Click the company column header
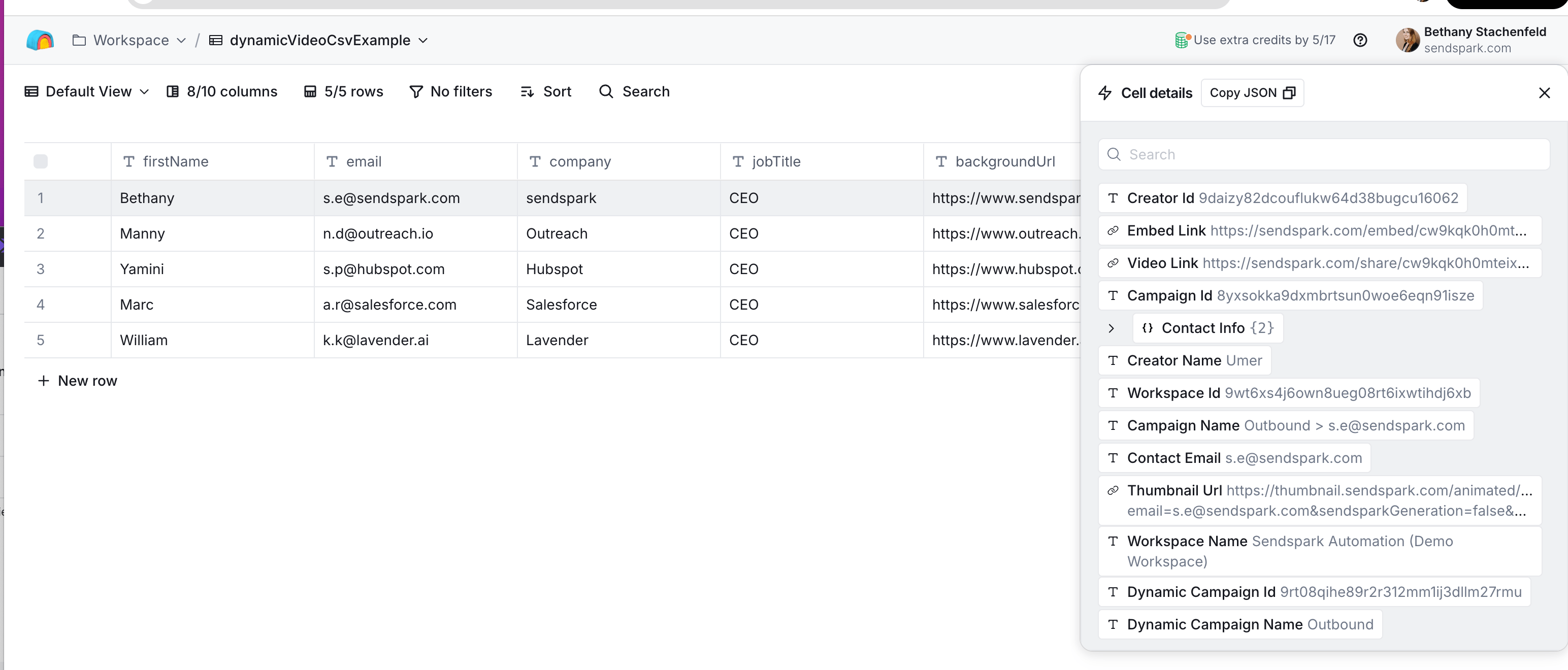Viewport: 1568px width, 670px height. pyautogui.click(x=619, y=161)
